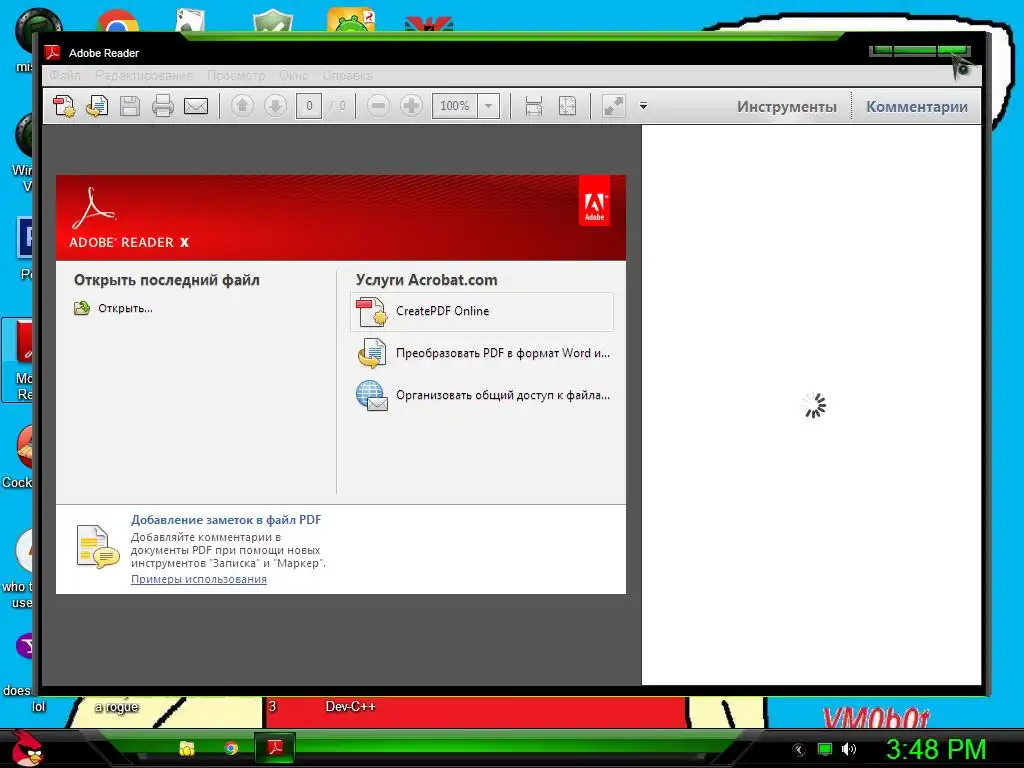Screen dimensions: 1024x768
Task: Open the file explorer taskbar icon
Action: (187, 748)
